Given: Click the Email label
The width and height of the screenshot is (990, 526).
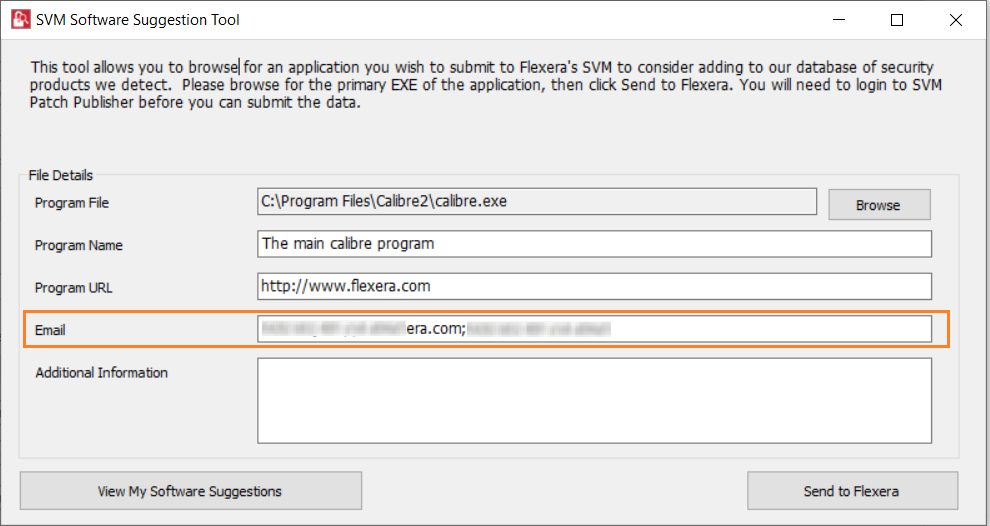Looking at the screenshot, I should click(x=50, y=330).
